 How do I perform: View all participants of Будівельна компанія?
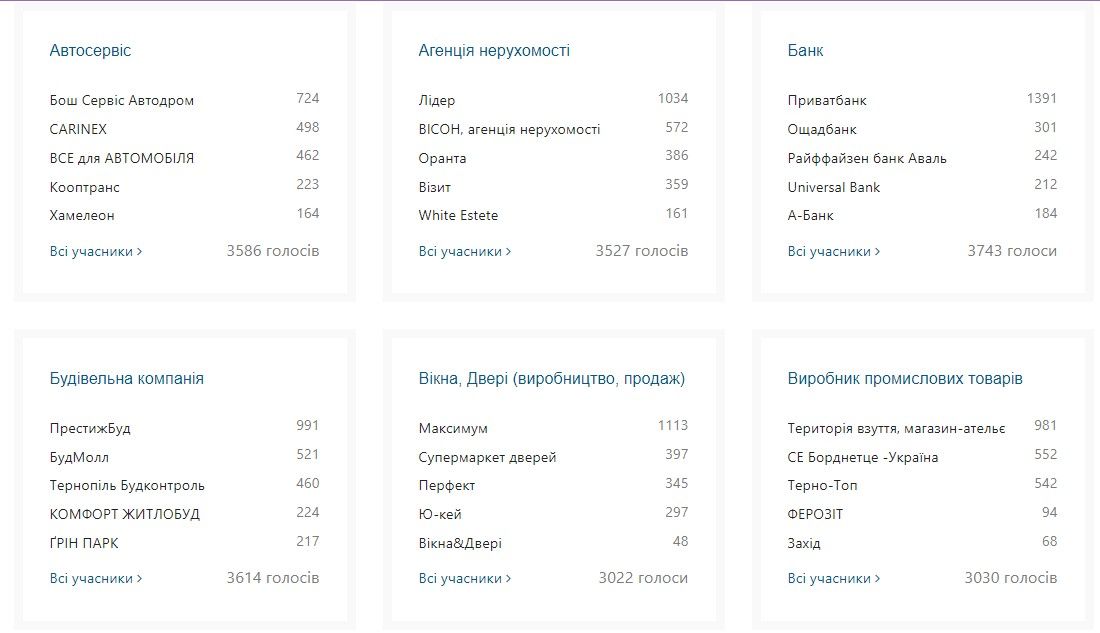point(96,579)
